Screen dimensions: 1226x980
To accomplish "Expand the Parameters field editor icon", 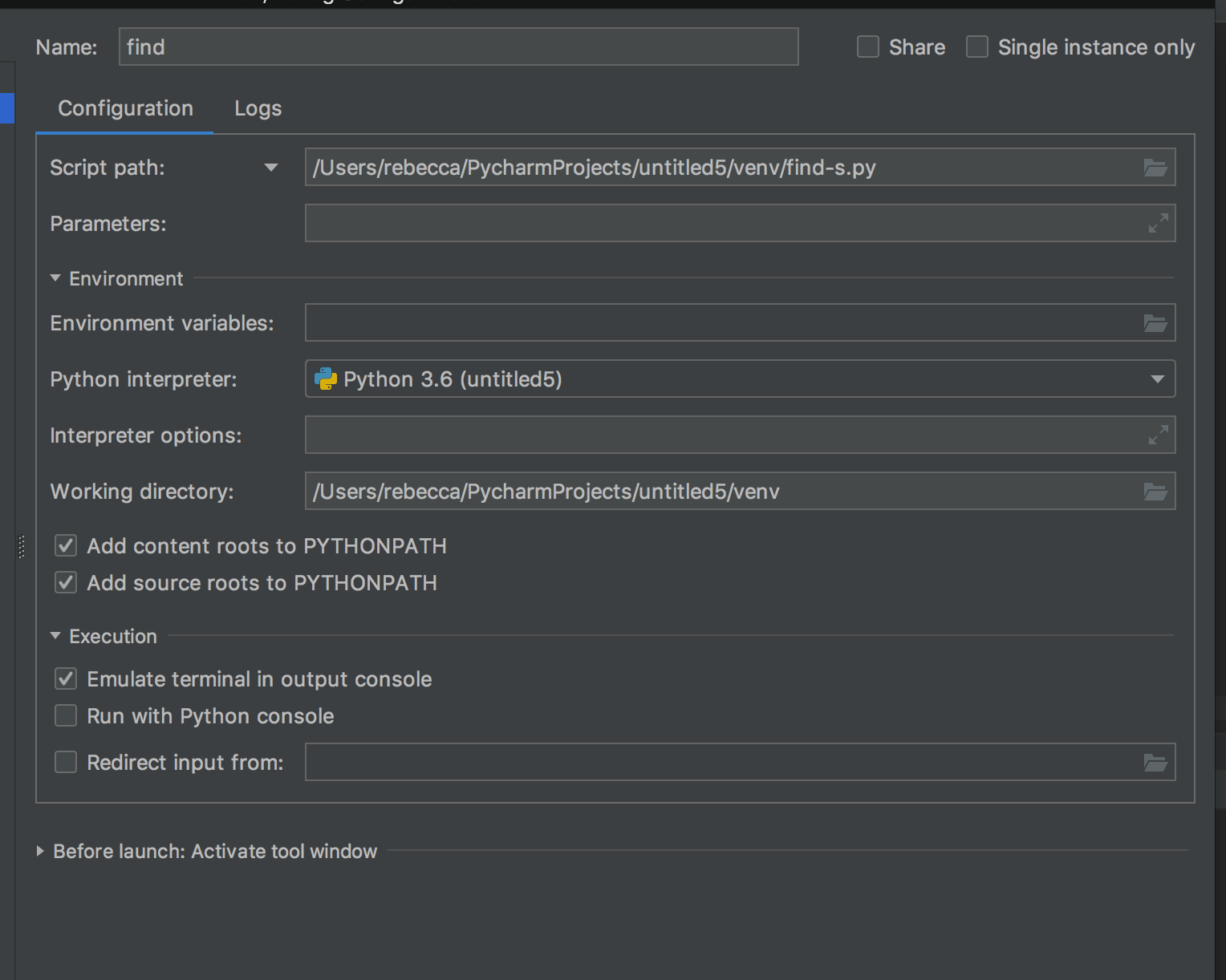I will (x=1158, y=224).
